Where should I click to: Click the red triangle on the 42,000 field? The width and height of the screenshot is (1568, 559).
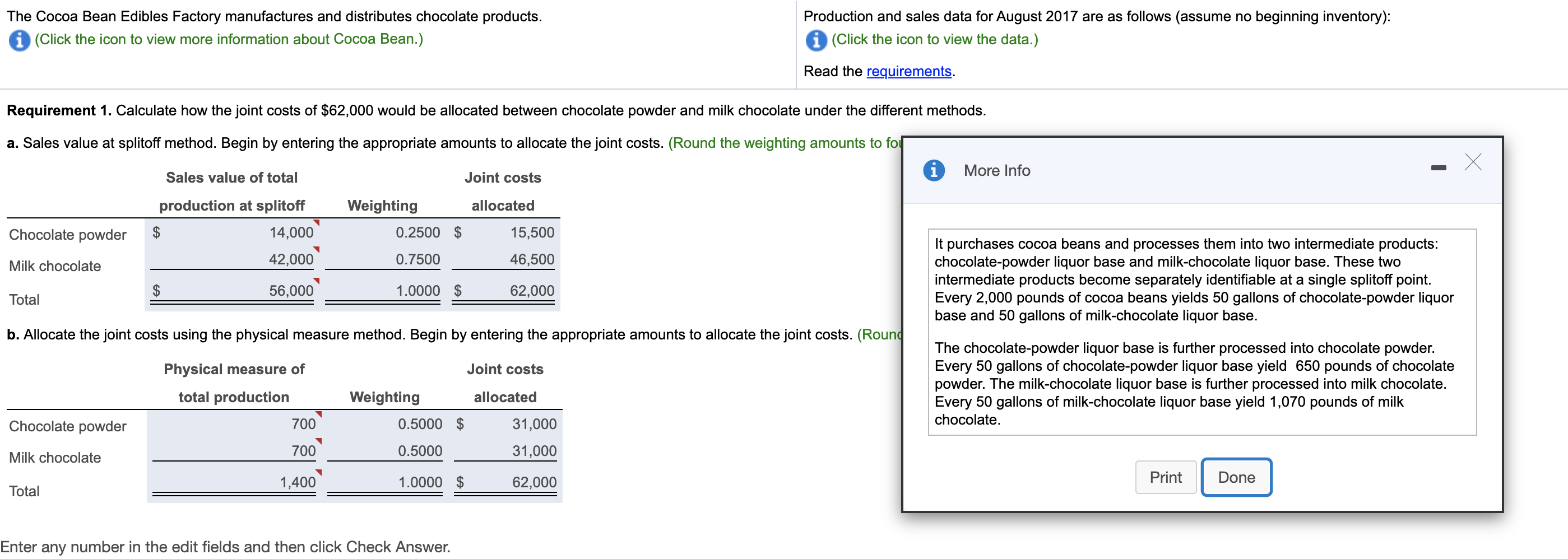point(316,250)
